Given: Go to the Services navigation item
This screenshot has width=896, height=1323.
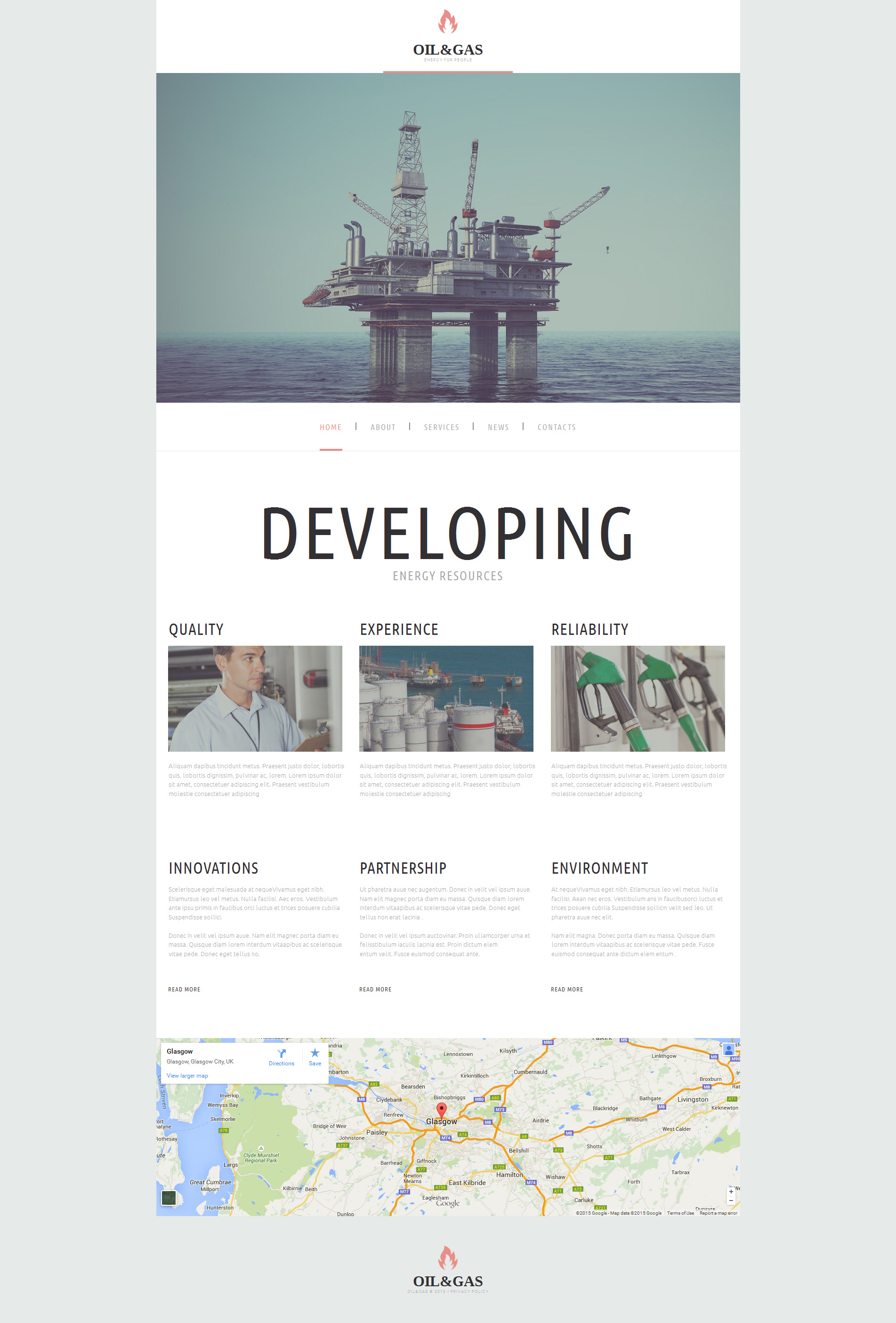Looking at the screenshot, I should [441, 428].
